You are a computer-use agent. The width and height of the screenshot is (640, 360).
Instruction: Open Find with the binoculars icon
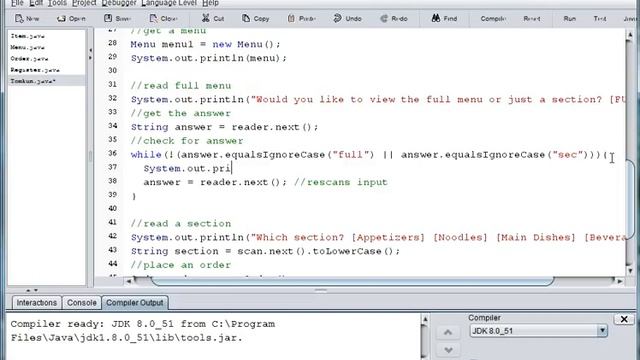click(444, 18)
